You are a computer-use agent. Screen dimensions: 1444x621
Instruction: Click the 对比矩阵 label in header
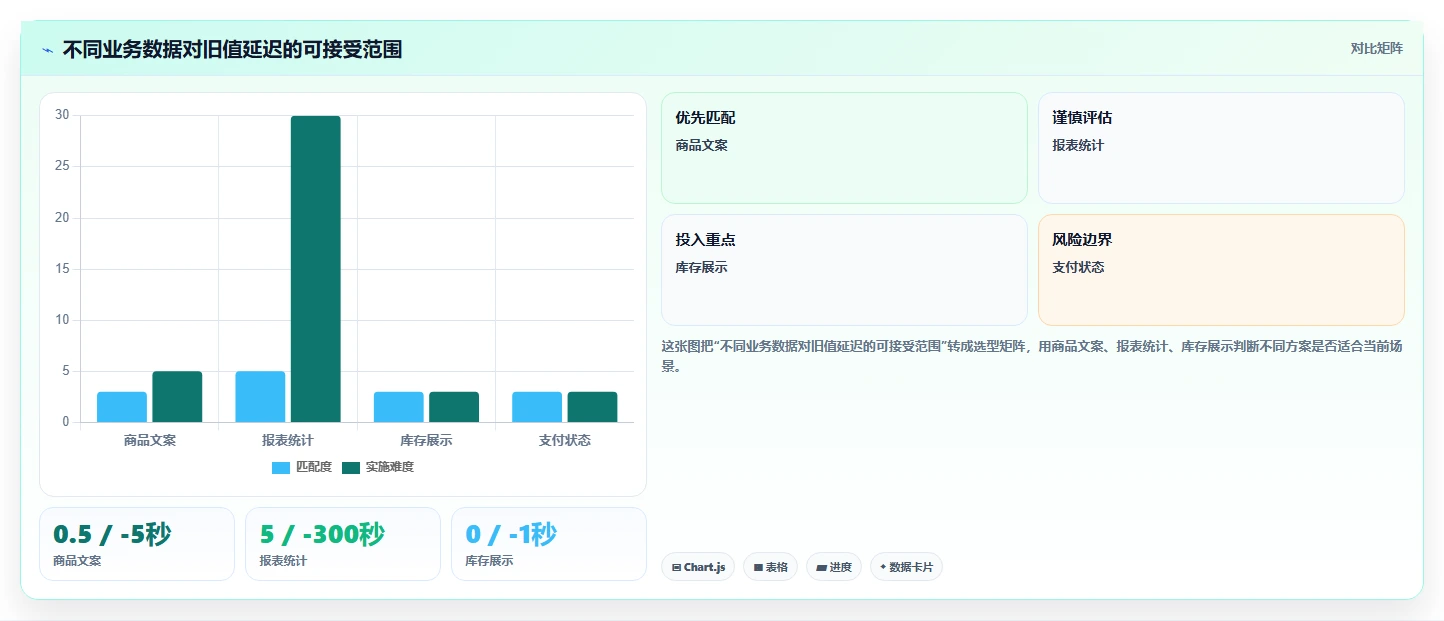click(1376, 48)
